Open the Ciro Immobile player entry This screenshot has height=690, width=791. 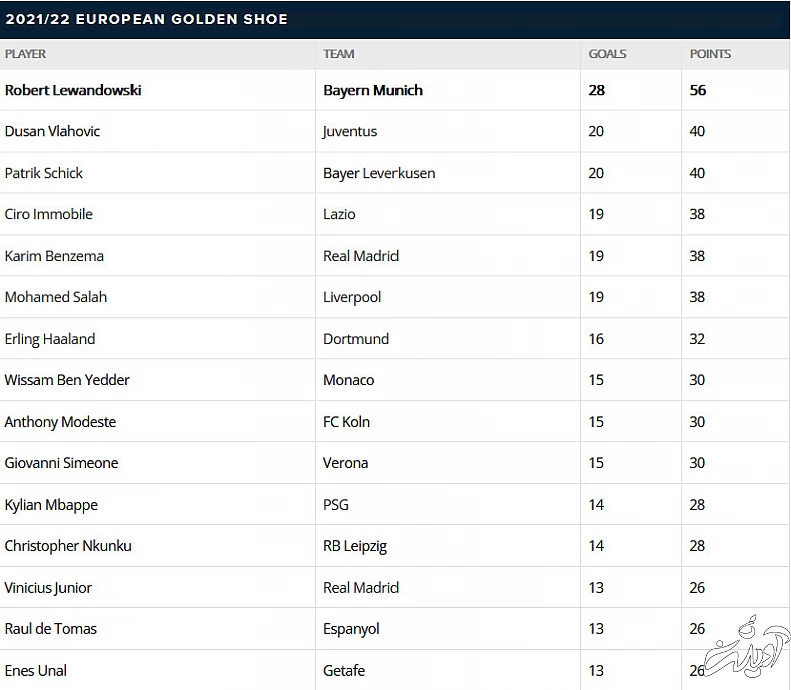(49, 214)
